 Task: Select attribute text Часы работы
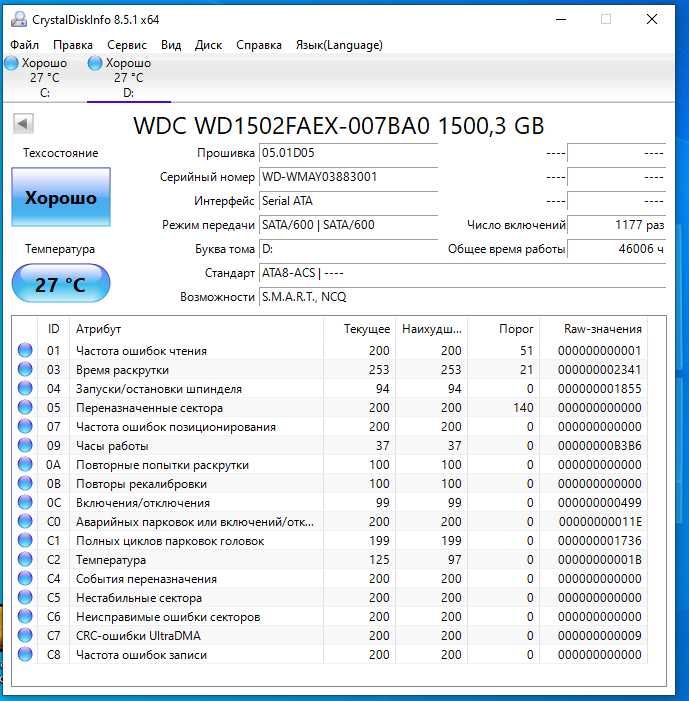click(x=112, y=446)
